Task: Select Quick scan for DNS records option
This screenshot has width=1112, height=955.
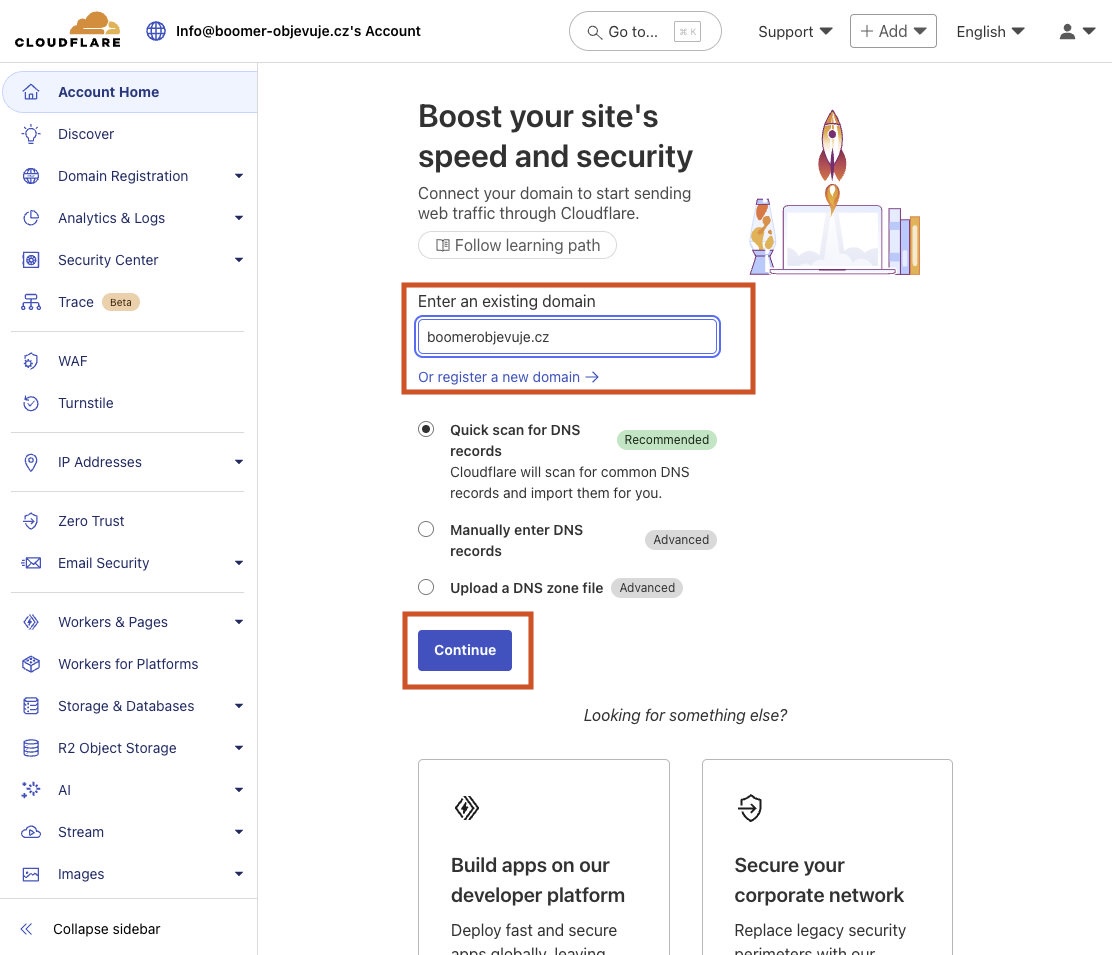Action: coord(426,429)
